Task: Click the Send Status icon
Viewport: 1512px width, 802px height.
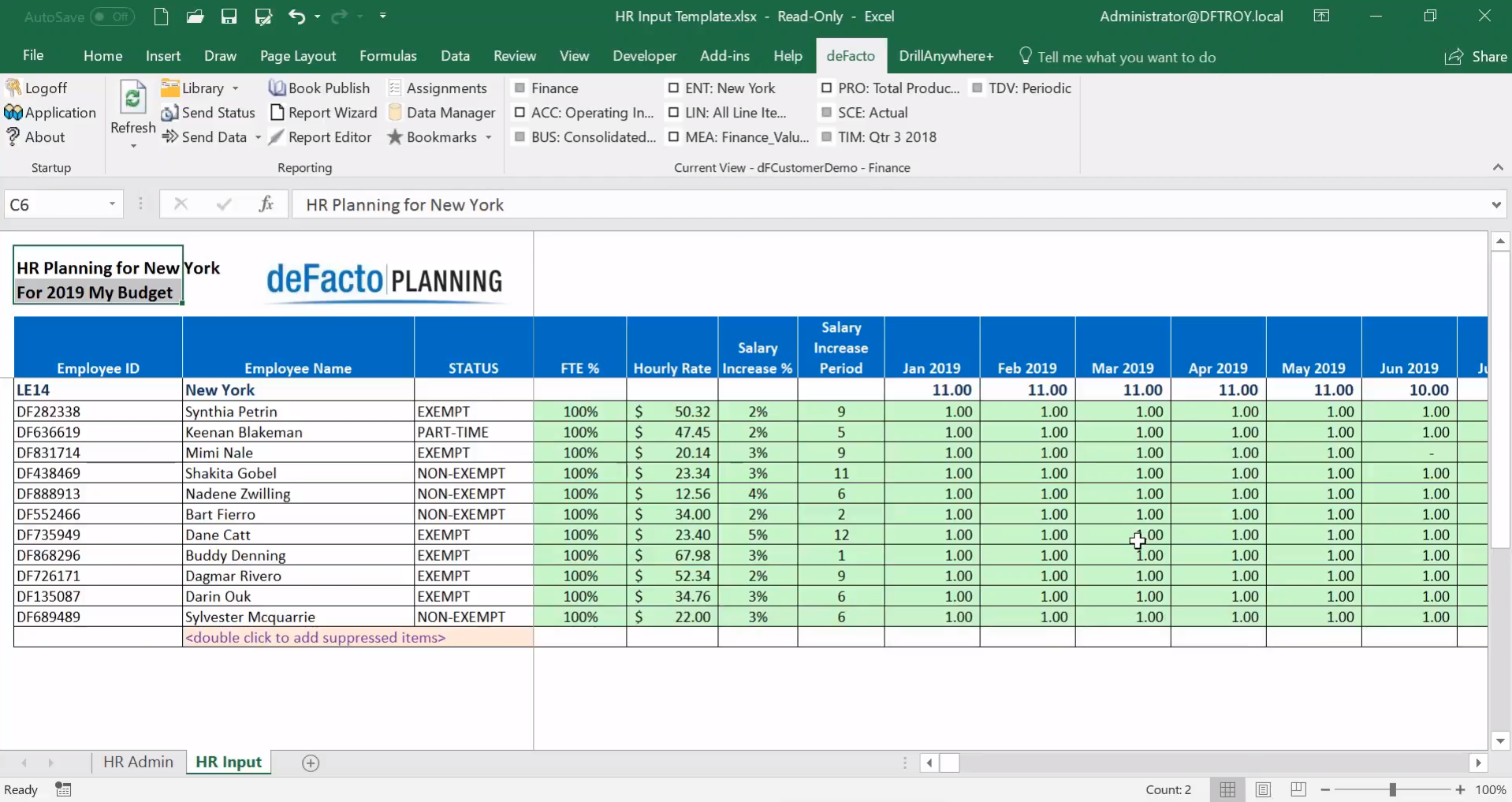Action: (x=169, y=113)
